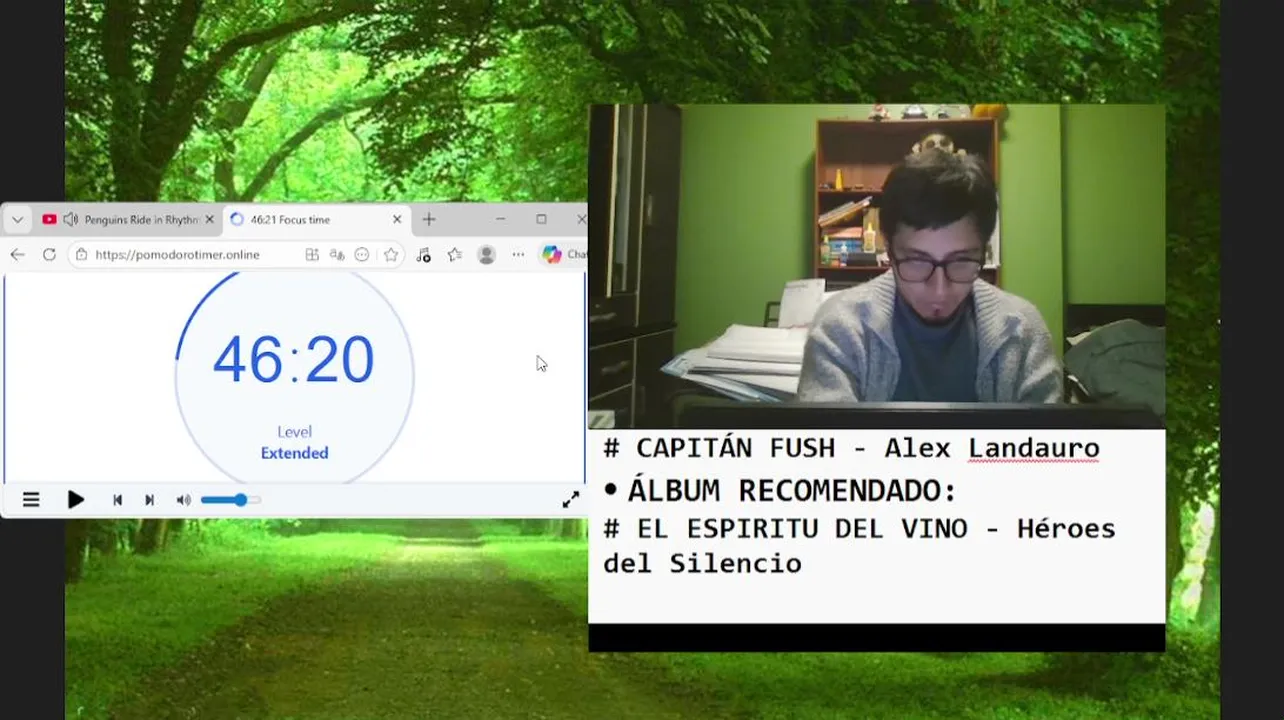The width and height of the screenshot is (1284, 720).
Task: Open a new browser tab
Action: tap(429, 220)
